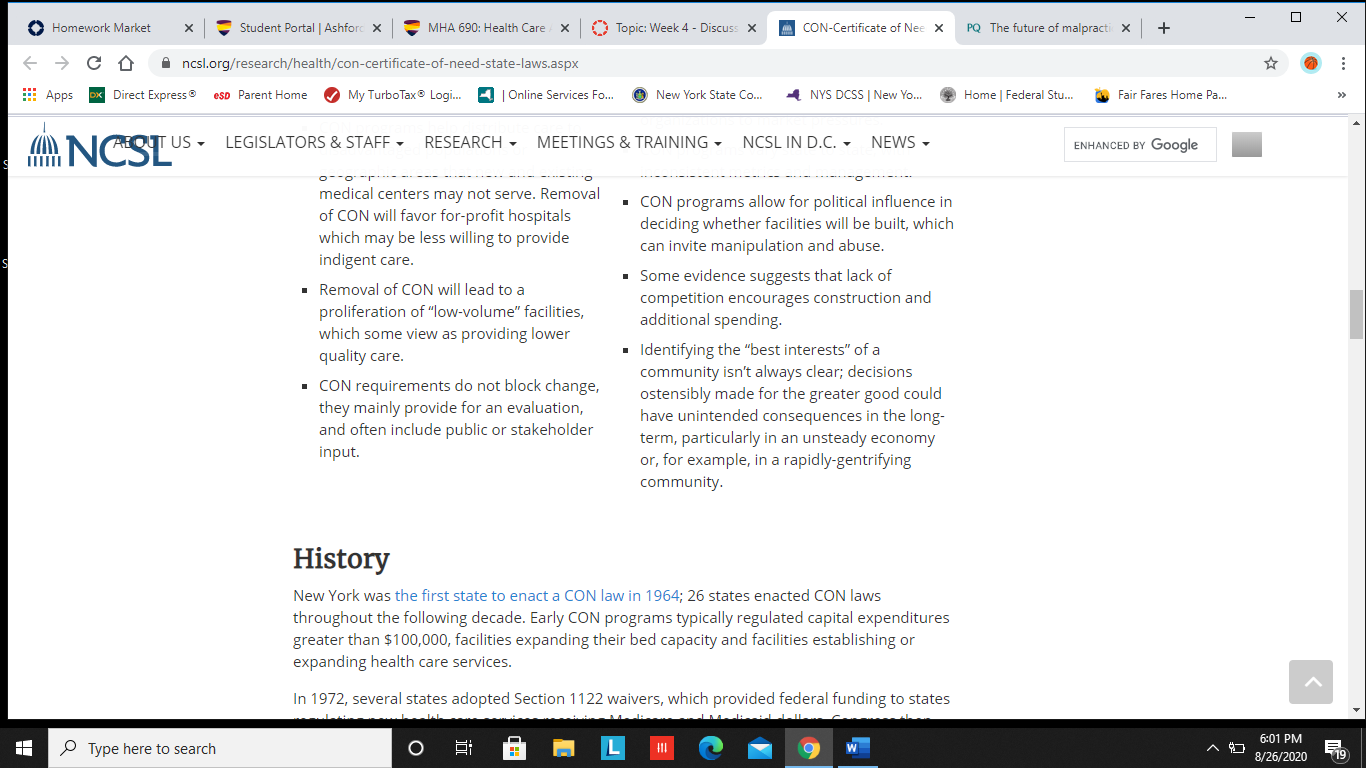Bookmark this page with the star icon
The image size is (1366, 768).
click(1271, 63)
